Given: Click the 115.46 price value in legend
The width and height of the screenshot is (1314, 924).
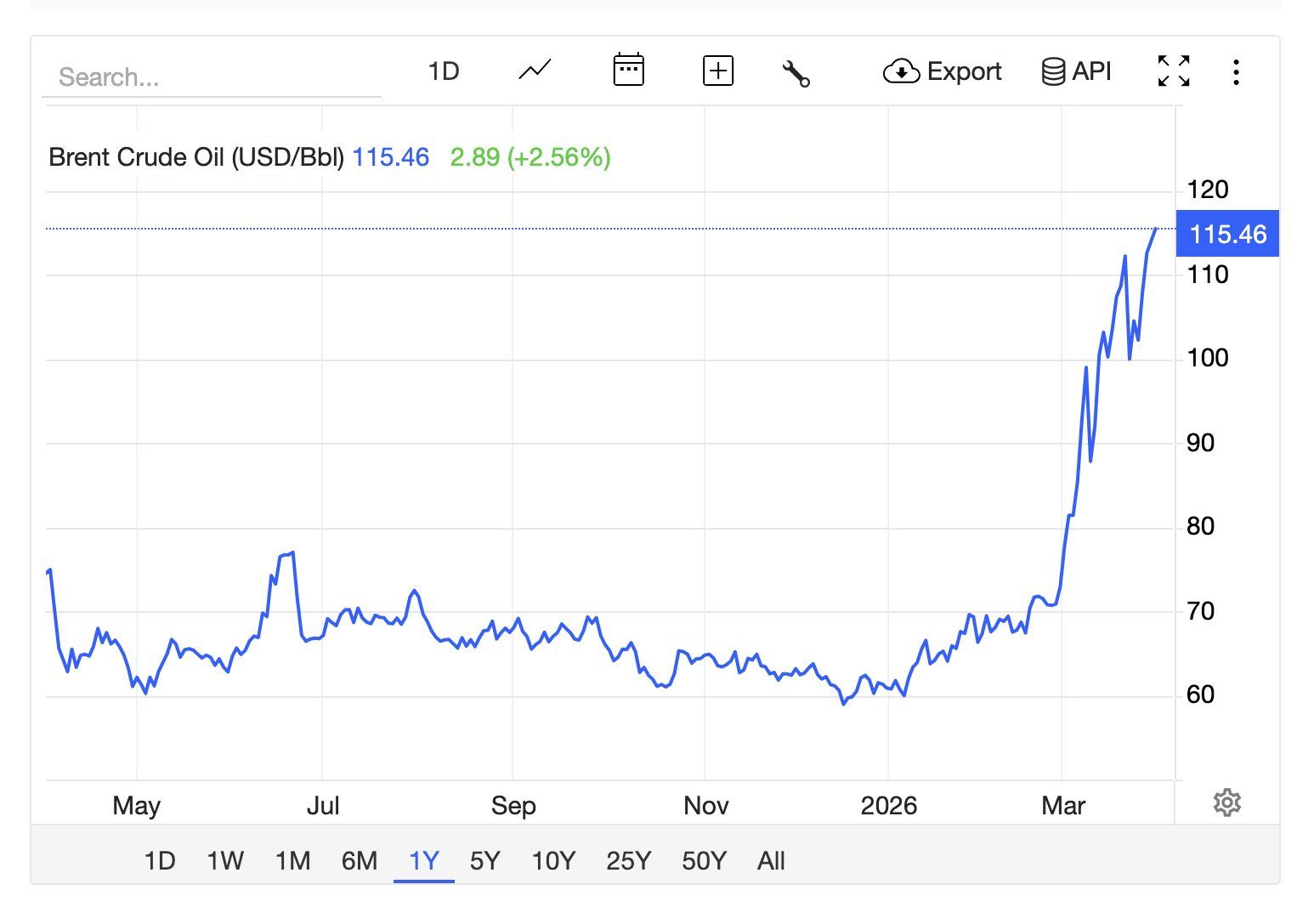Looking at the screenshot, I should pos(391,157).
